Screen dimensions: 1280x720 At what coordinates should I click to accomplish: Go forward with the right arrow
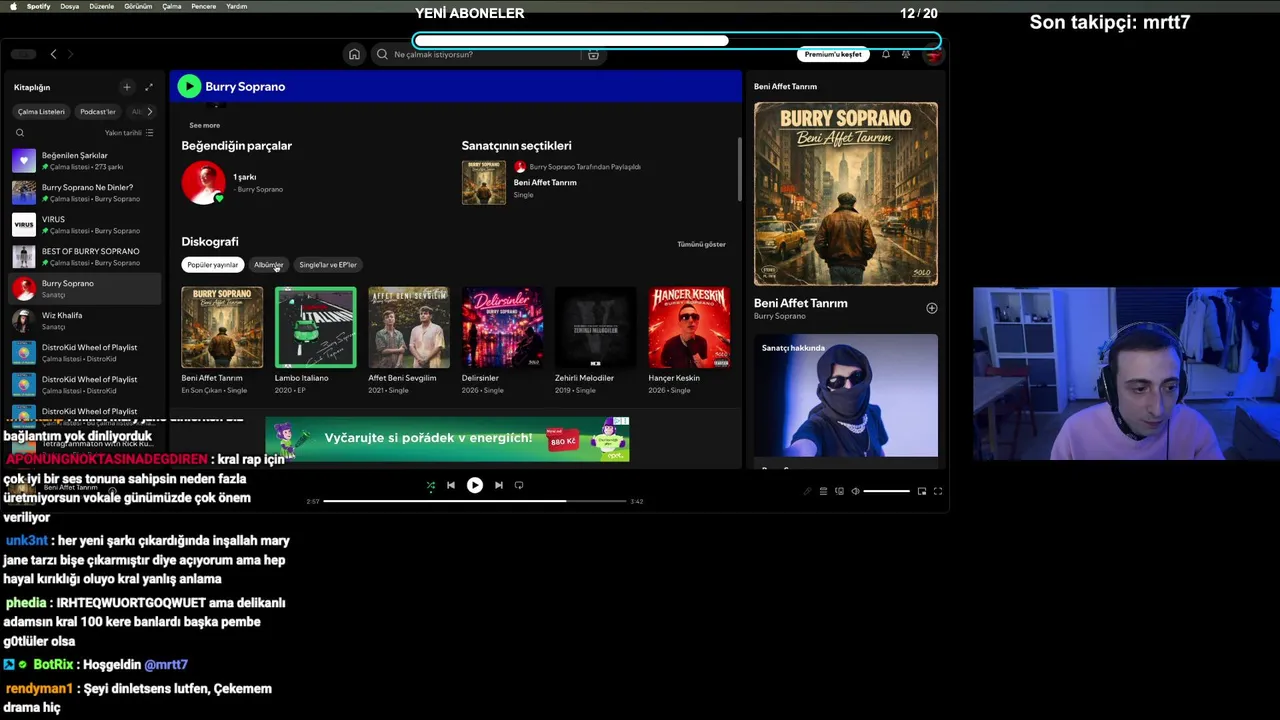tap(70, 54)
